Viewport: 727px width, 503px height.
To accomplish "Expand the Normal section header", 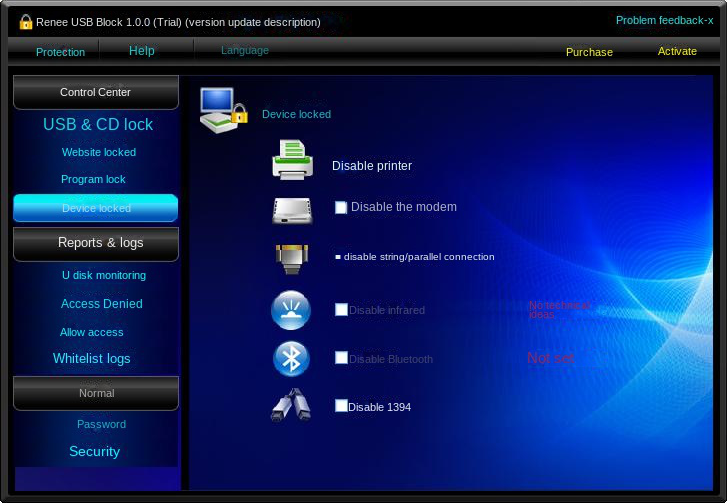I will tap(96, 393).
